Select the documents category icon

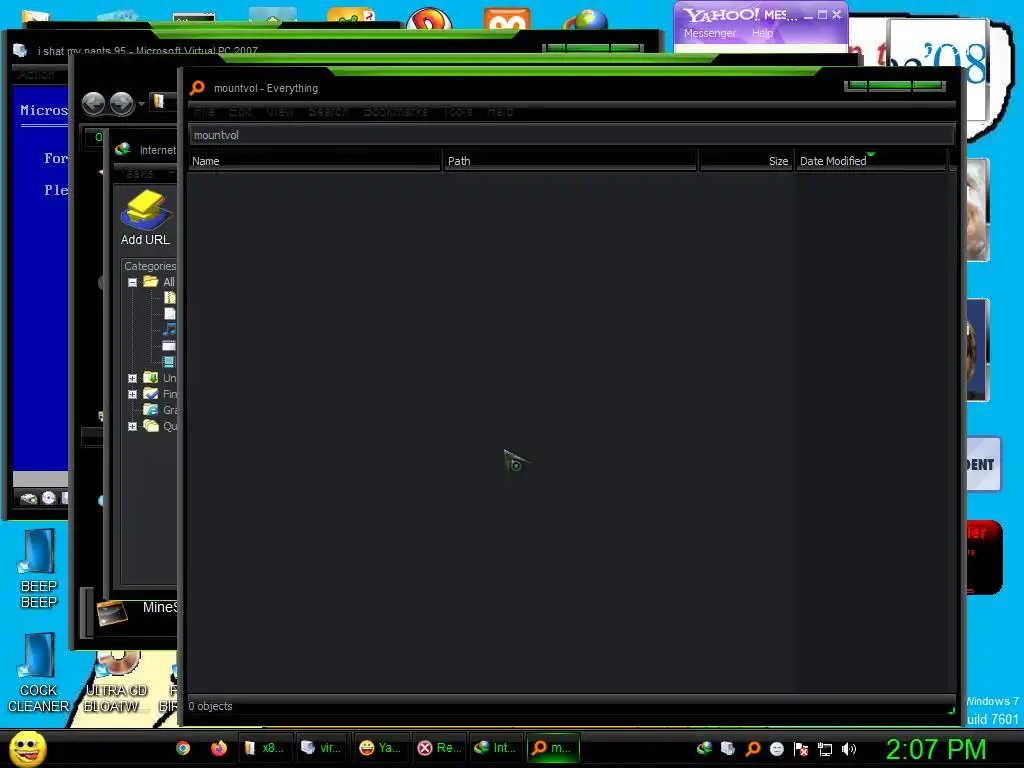pyautogui.click(x=170, y=313)
